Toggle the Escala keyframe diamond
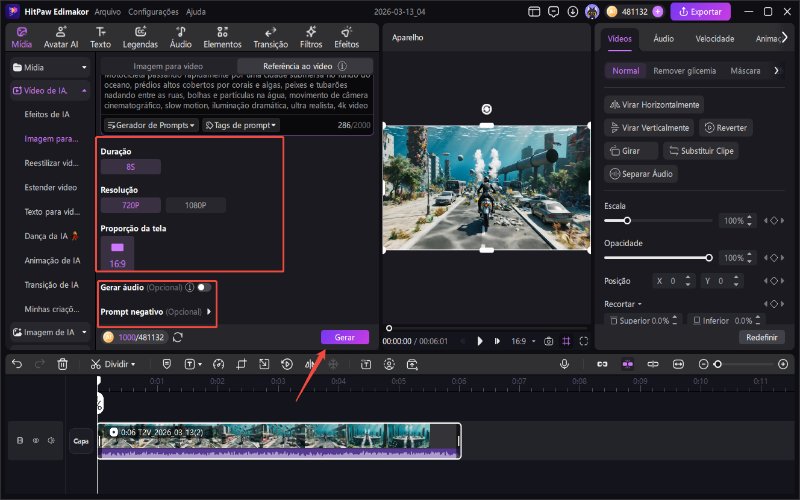 (774, 220)
